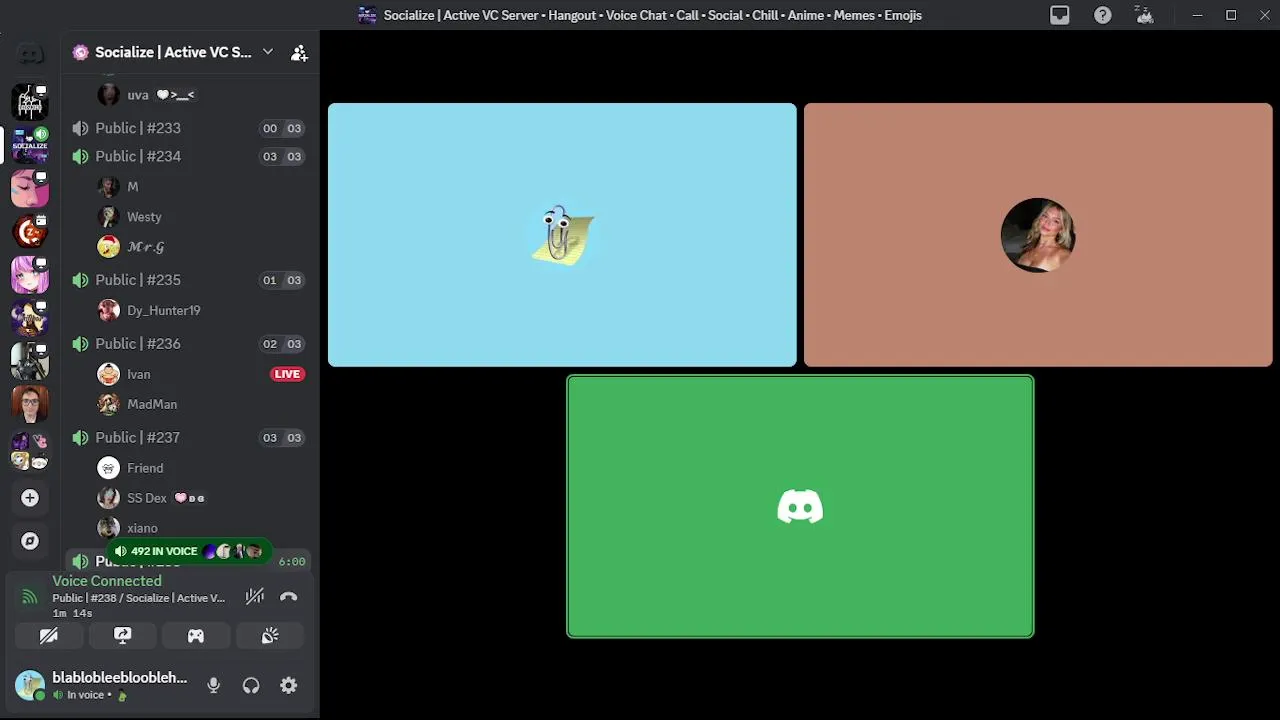Select the dark armored figure server icon
The width and height of the screenshot is (1280, 720).
[x=30, y=360]
